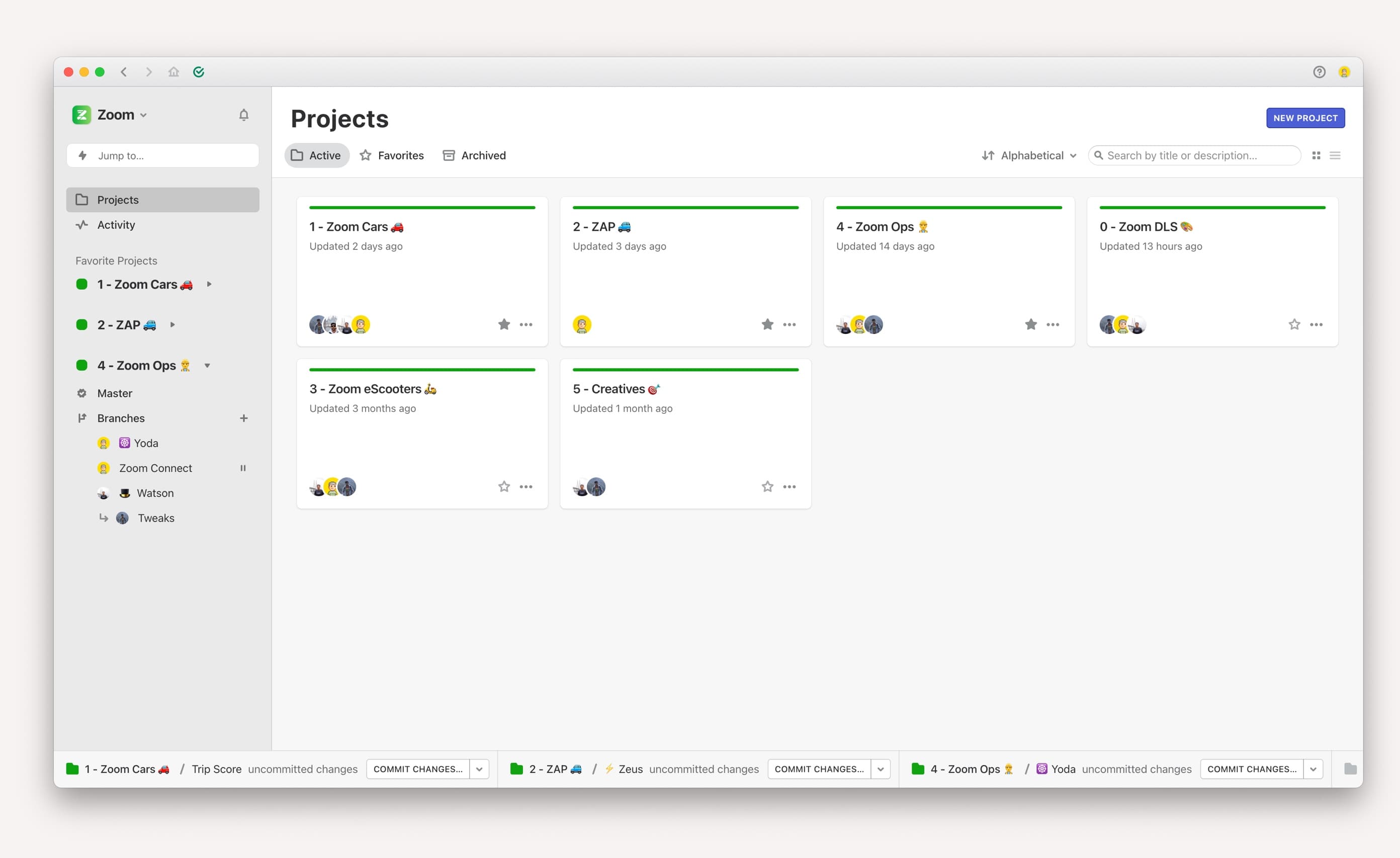The width and height of the screenshot is (1400, 858).
Task: Open the Archived projects tab
Action: tap(474, 155)
